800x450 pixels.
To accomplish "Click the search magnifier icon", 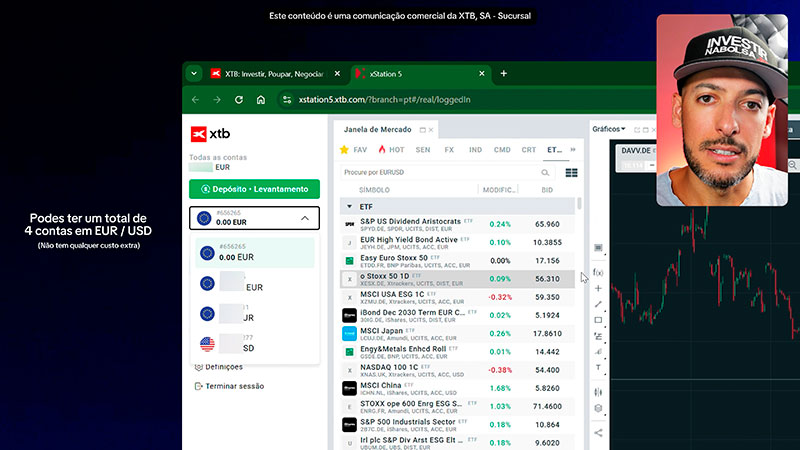I will point(545,172).
